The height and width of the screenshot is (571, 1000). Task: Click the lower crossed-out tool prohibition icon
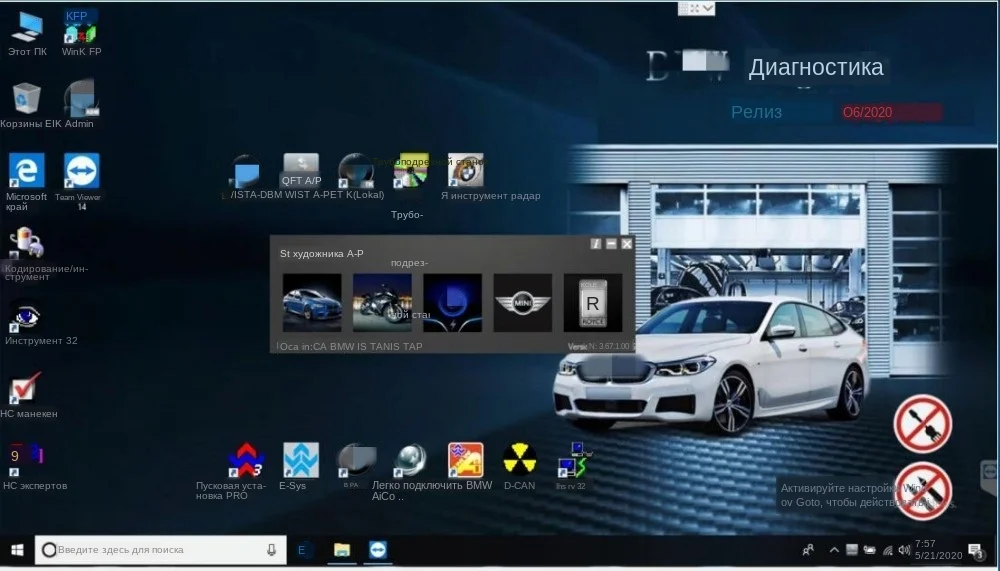tap(922, 491)
